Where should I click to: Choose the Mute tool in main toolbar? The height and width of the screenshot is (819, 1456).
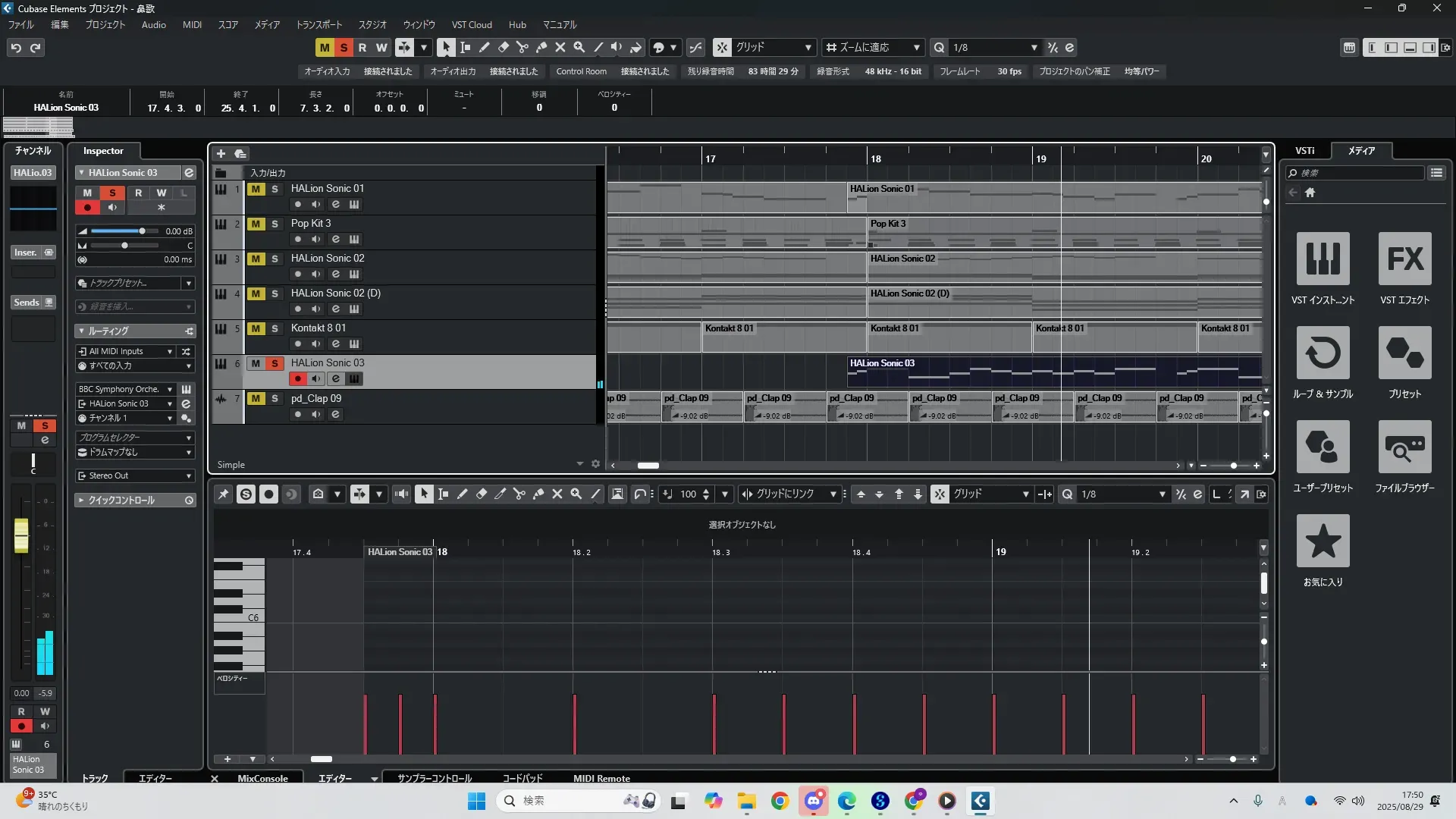point(560,47)
